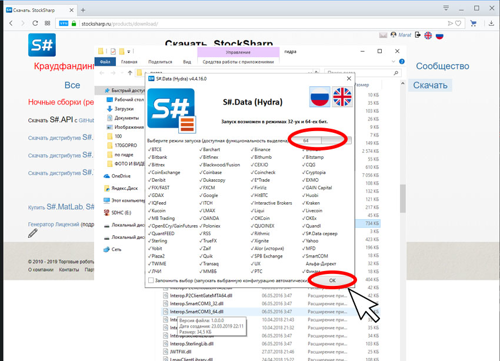The height and width of the screenshot is (361, 500).
Task: Click the Explorer search field
Action: coord(362,73)
